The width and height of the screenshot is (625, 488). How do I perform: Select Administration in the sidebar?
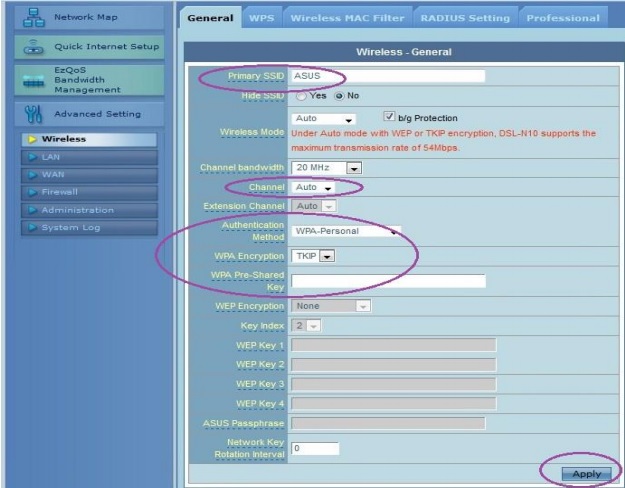pyautogui.click(x=89, y=210)
